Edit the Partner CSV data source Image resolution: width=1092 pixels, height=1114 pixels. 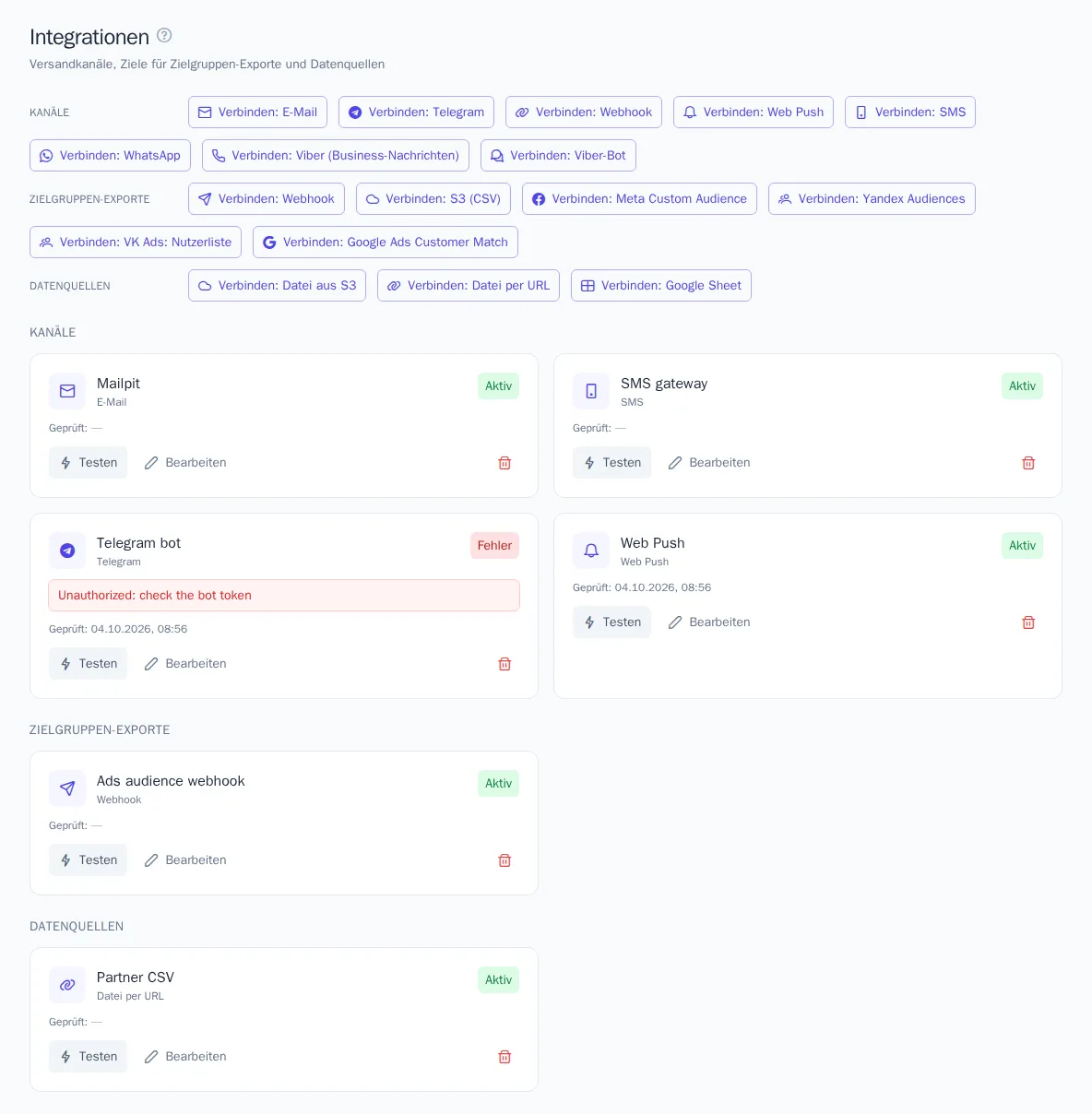pyautogui.click(x=185, y=1057)
